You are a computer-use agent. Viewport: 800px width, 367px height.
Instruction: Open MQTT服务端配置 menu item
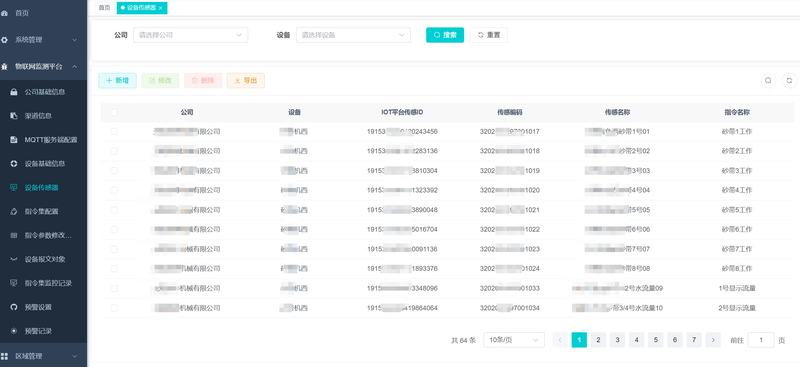pyautogui.click(x=43, y=140)
